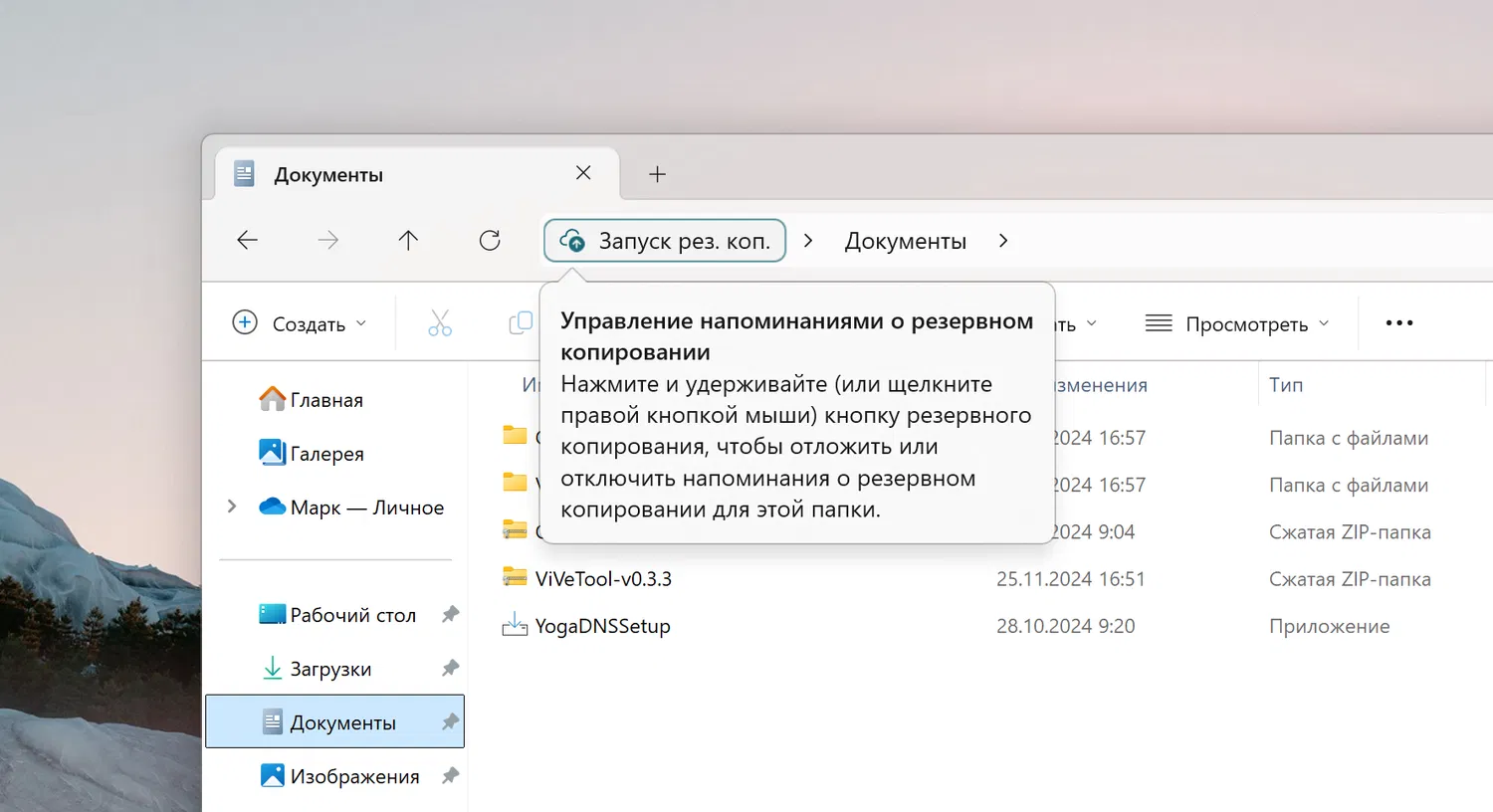Click the Документы breadcrumb in address bar
Screen dimensions: 1493x812
click(x=905, y=241)
